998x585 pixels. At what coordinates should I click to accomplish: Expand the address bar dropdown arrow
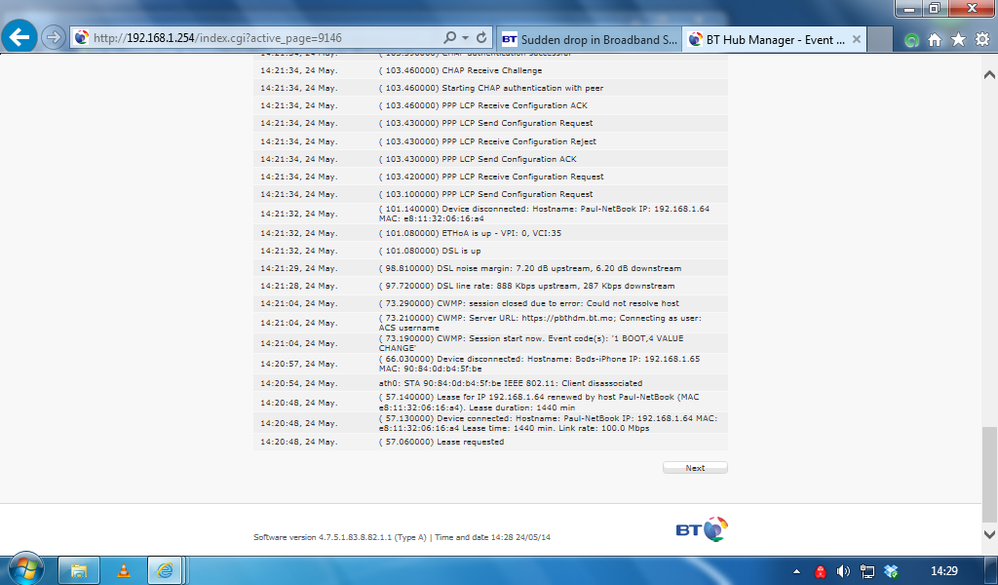(465, 38)
